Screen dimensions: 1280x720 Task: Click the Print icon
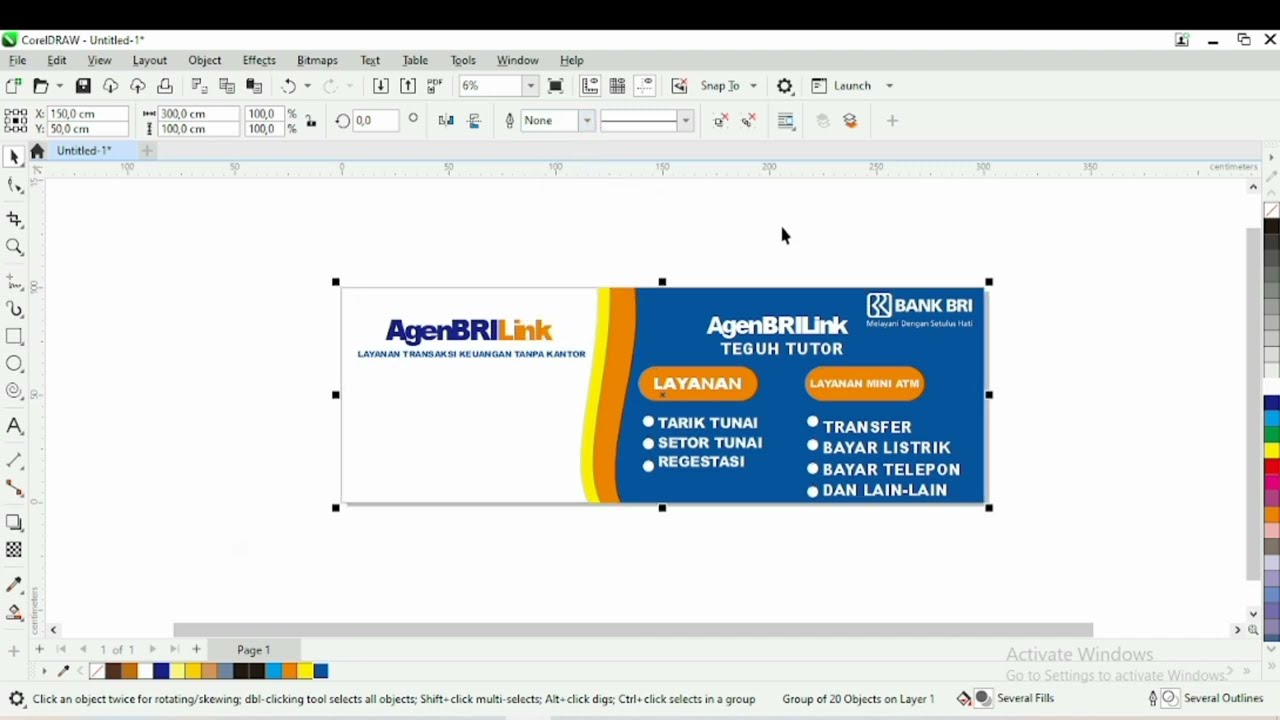pos(165,86)
